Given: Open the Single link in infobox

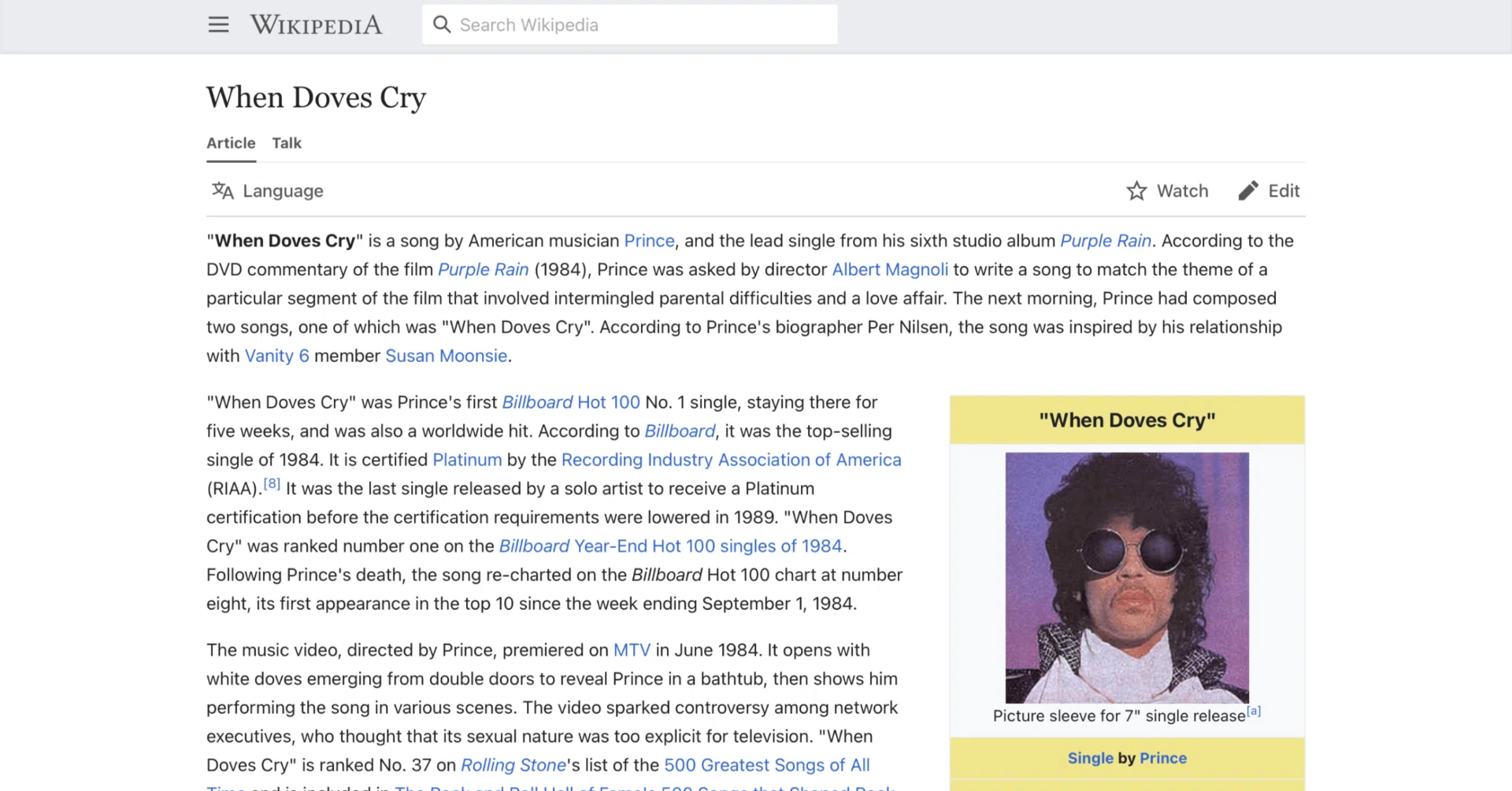Looking at the screenshot, I should coord(1090,758).
